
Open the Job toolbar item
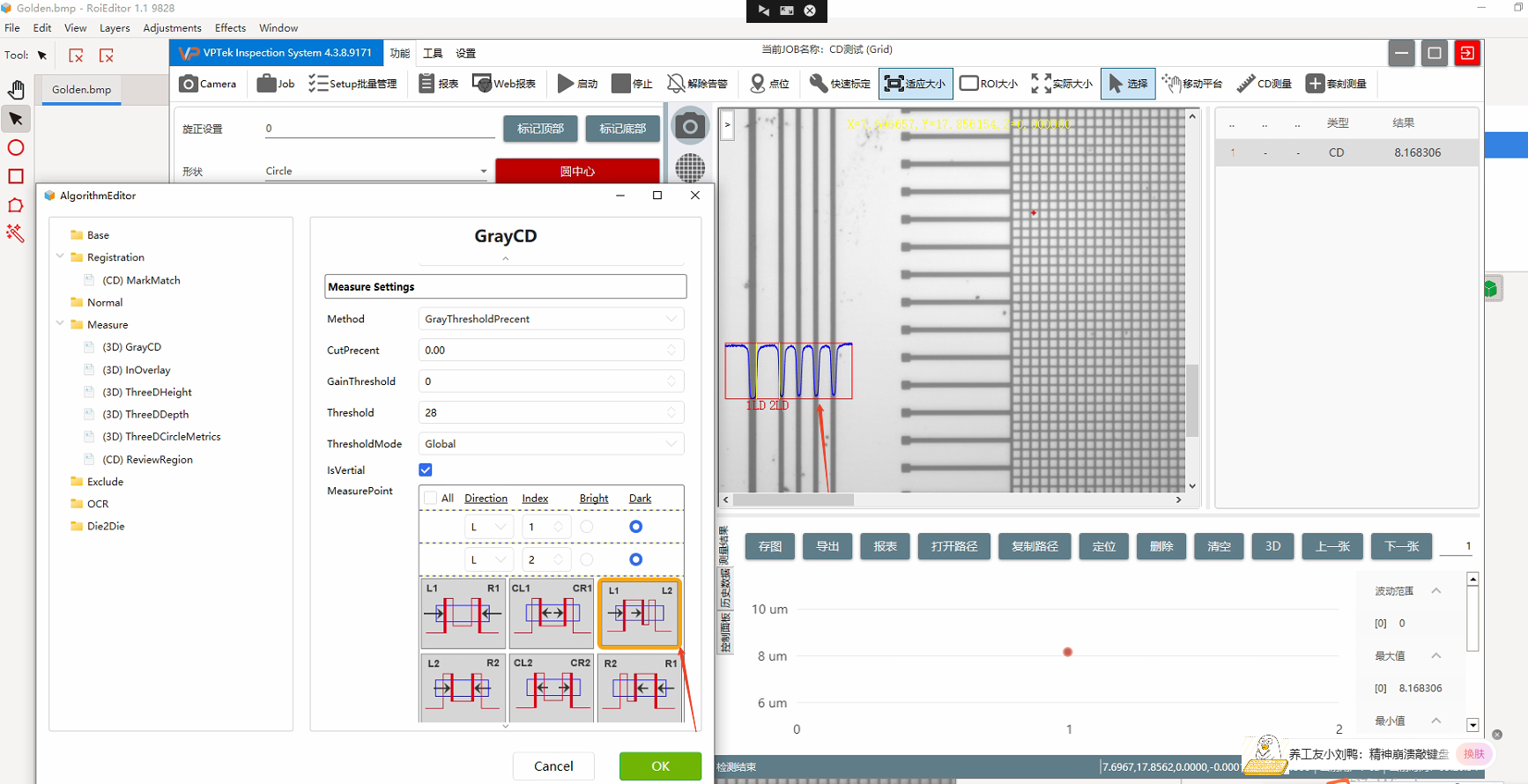(276, 84)
